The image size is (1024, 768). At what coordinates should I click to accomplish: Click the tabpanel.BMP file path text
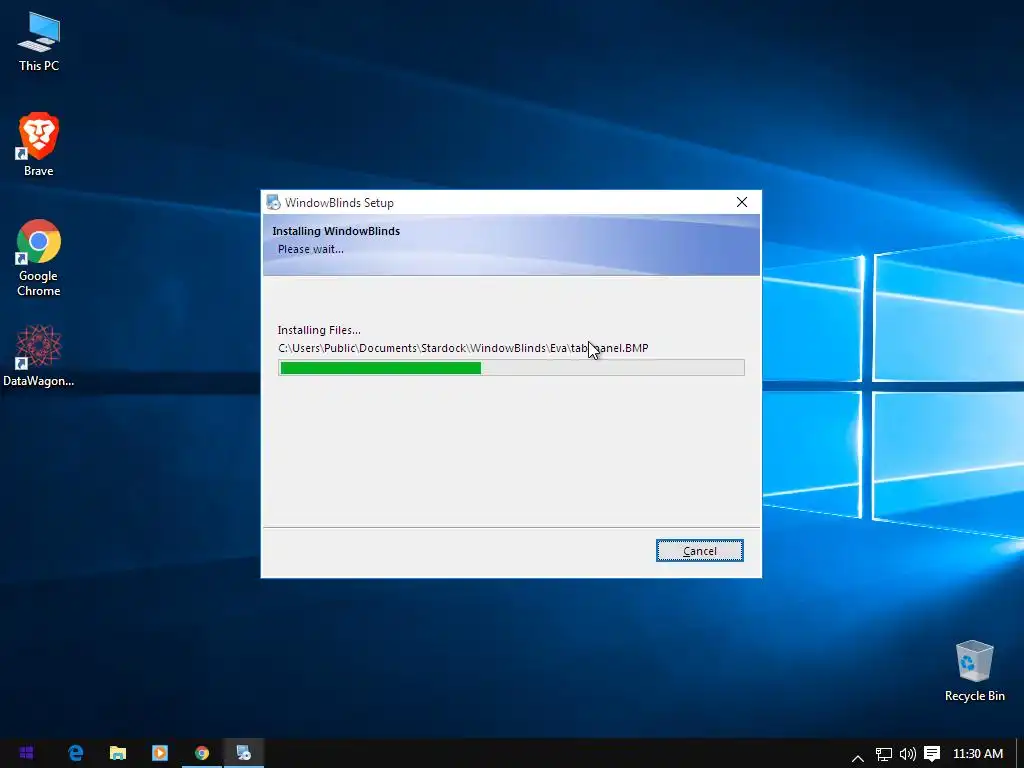[463, 348]
